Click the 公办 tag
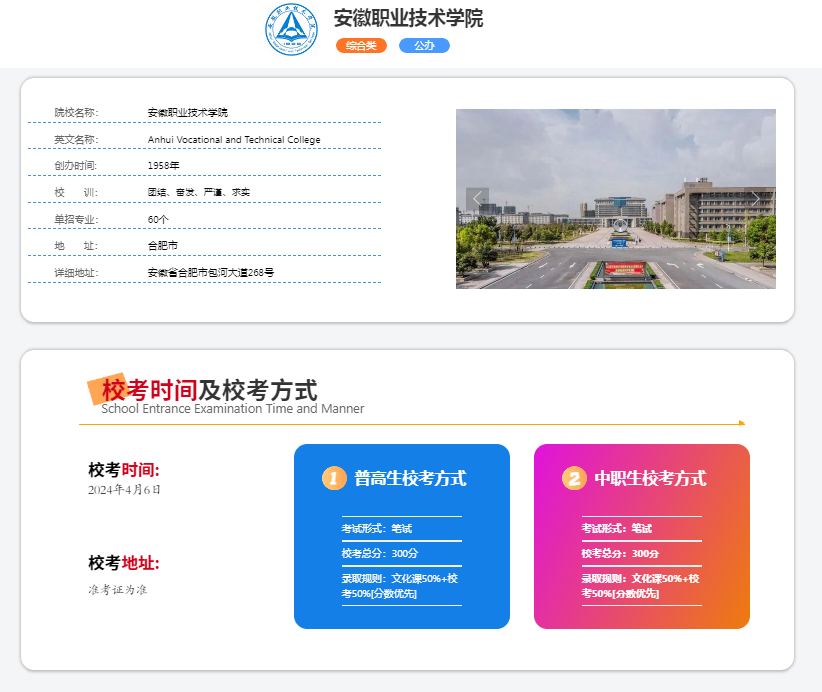Screen dimensions: 822x692 click(424, 46)
